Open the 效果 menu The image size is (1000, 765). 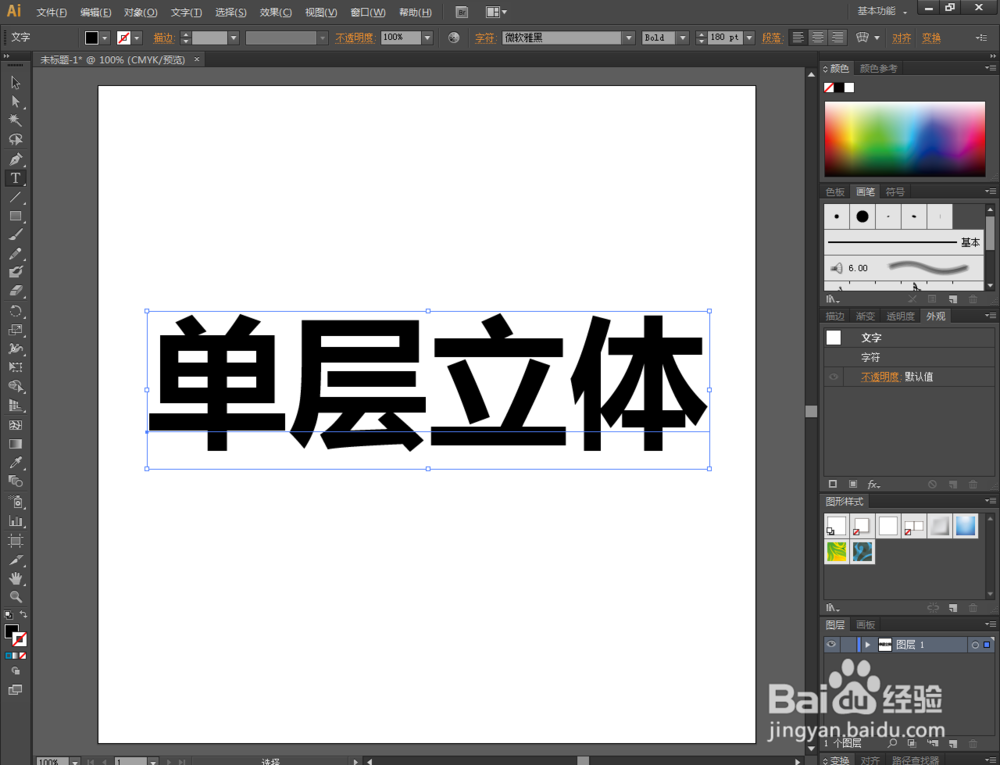pos(274,11)
